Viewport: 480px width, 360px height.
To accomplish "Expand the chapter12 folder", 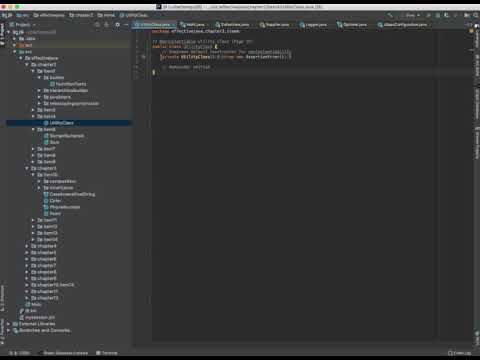I will tap(27, 298).
